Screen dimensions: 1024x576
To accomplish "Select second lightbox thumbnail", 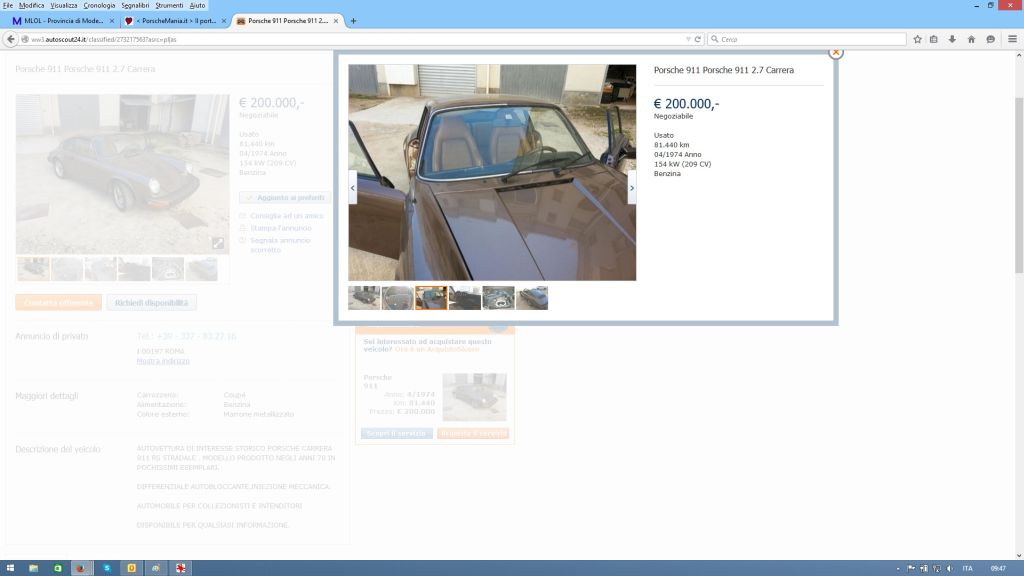I will pyautogui.click(x=398, y=298).
